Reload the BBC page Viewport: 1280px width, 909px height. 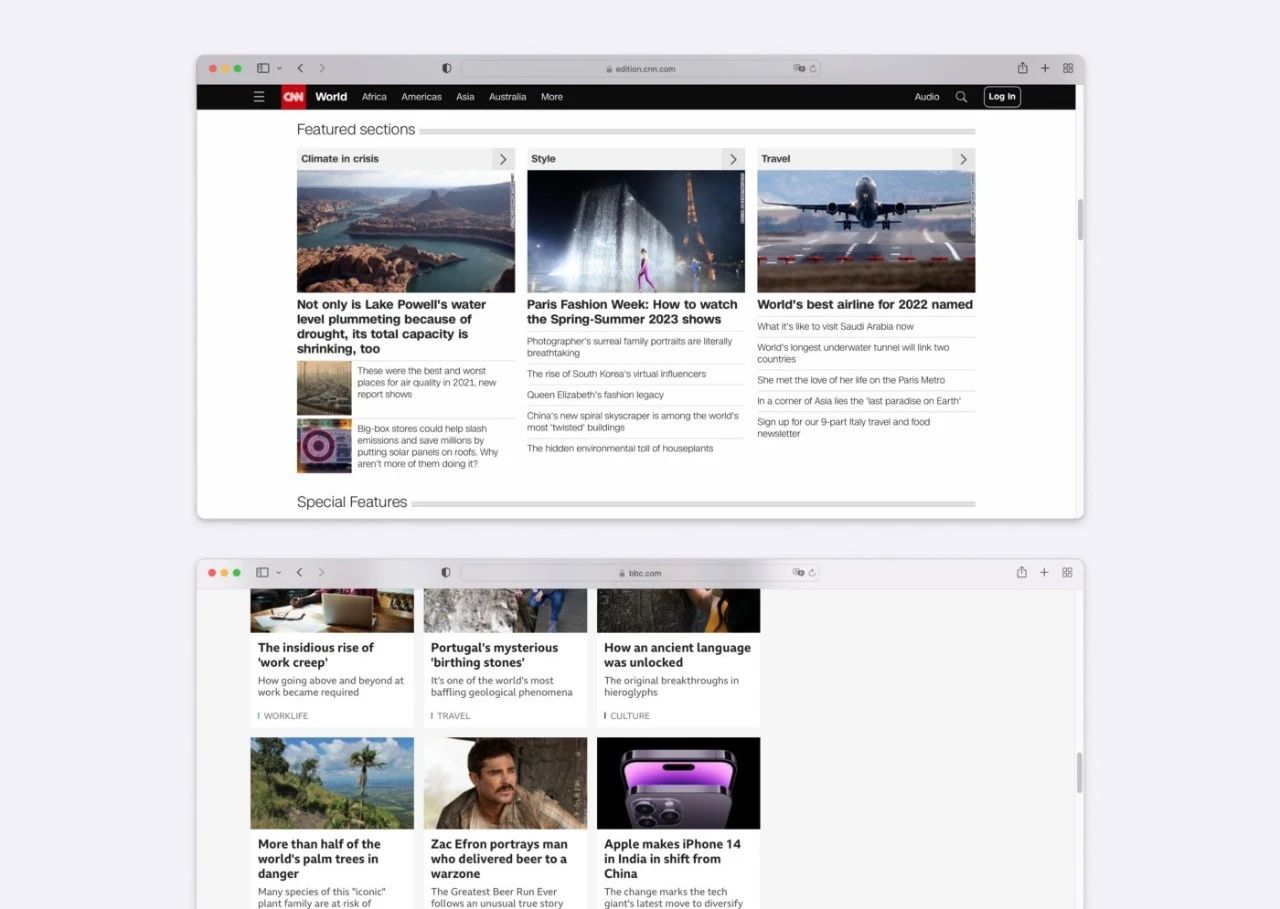pyautogui.click(x=812, y=573)
